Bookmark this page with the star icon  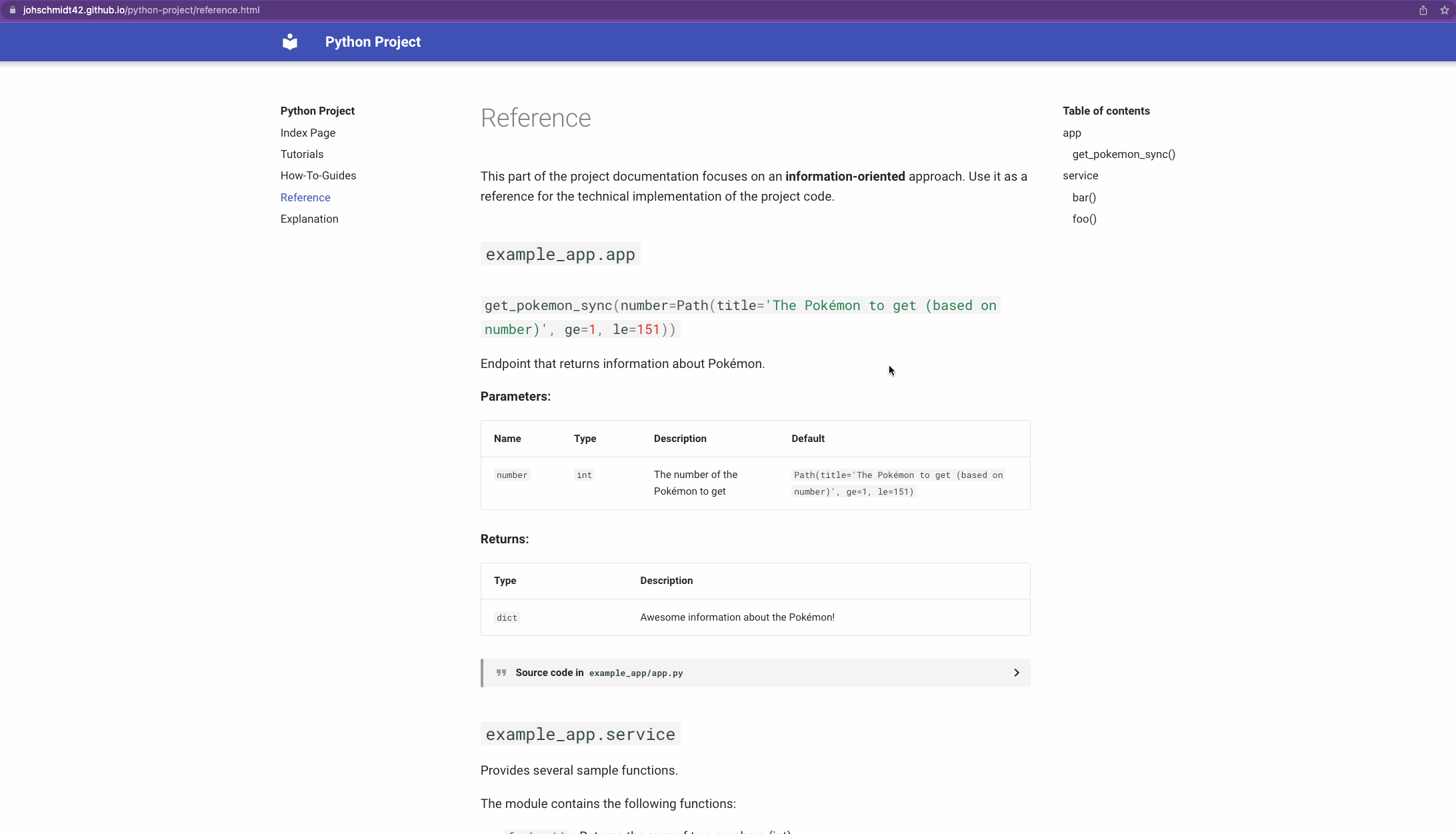[1443, 10]
